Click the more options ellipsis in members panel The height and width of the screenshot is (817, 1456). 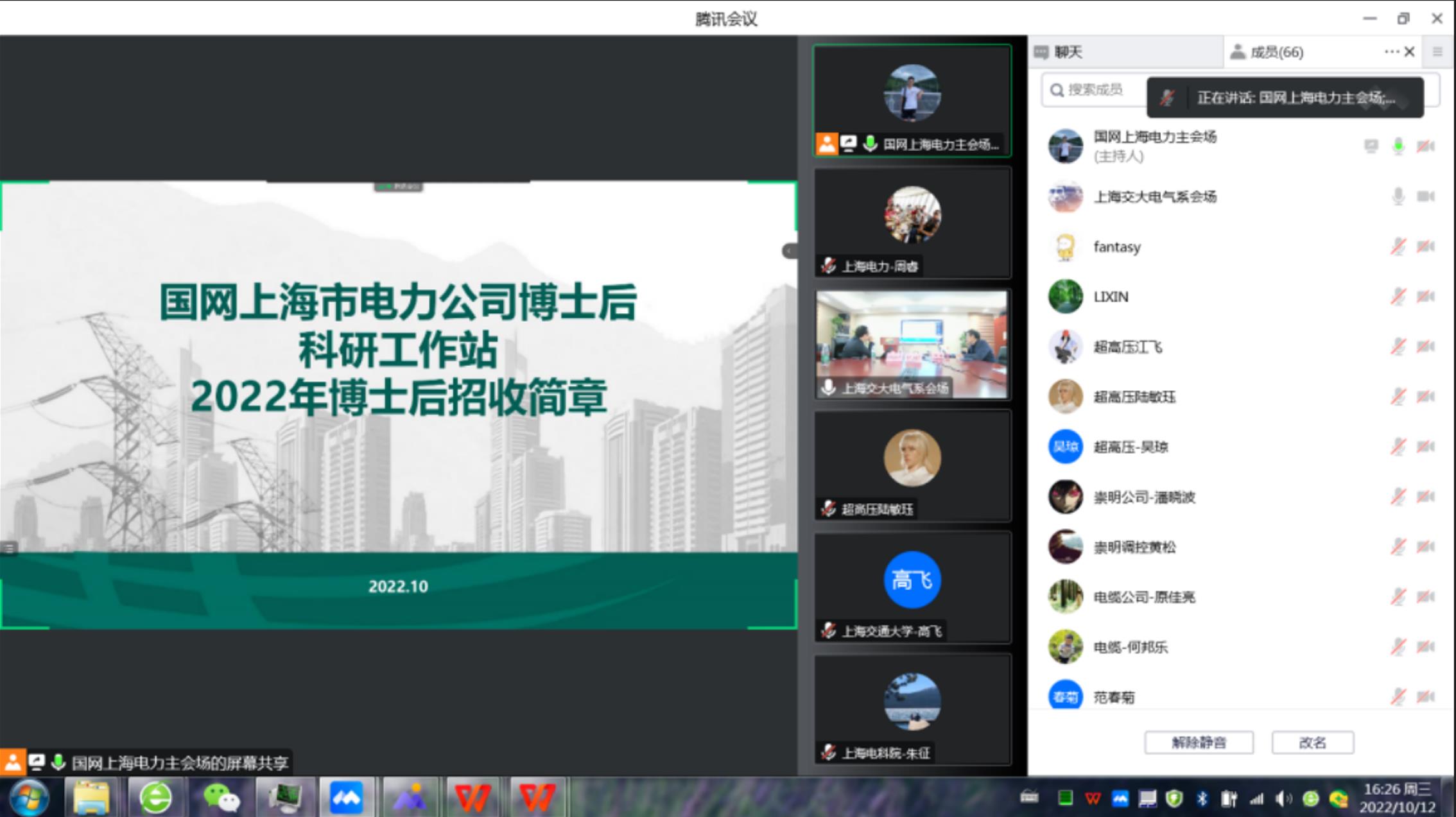[1391, 52]
